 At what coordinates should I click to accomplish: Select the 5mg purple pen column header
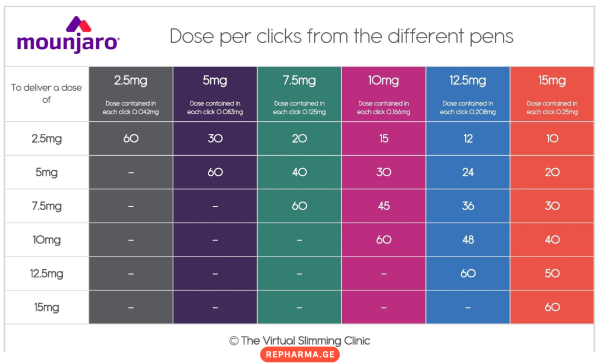215,94
